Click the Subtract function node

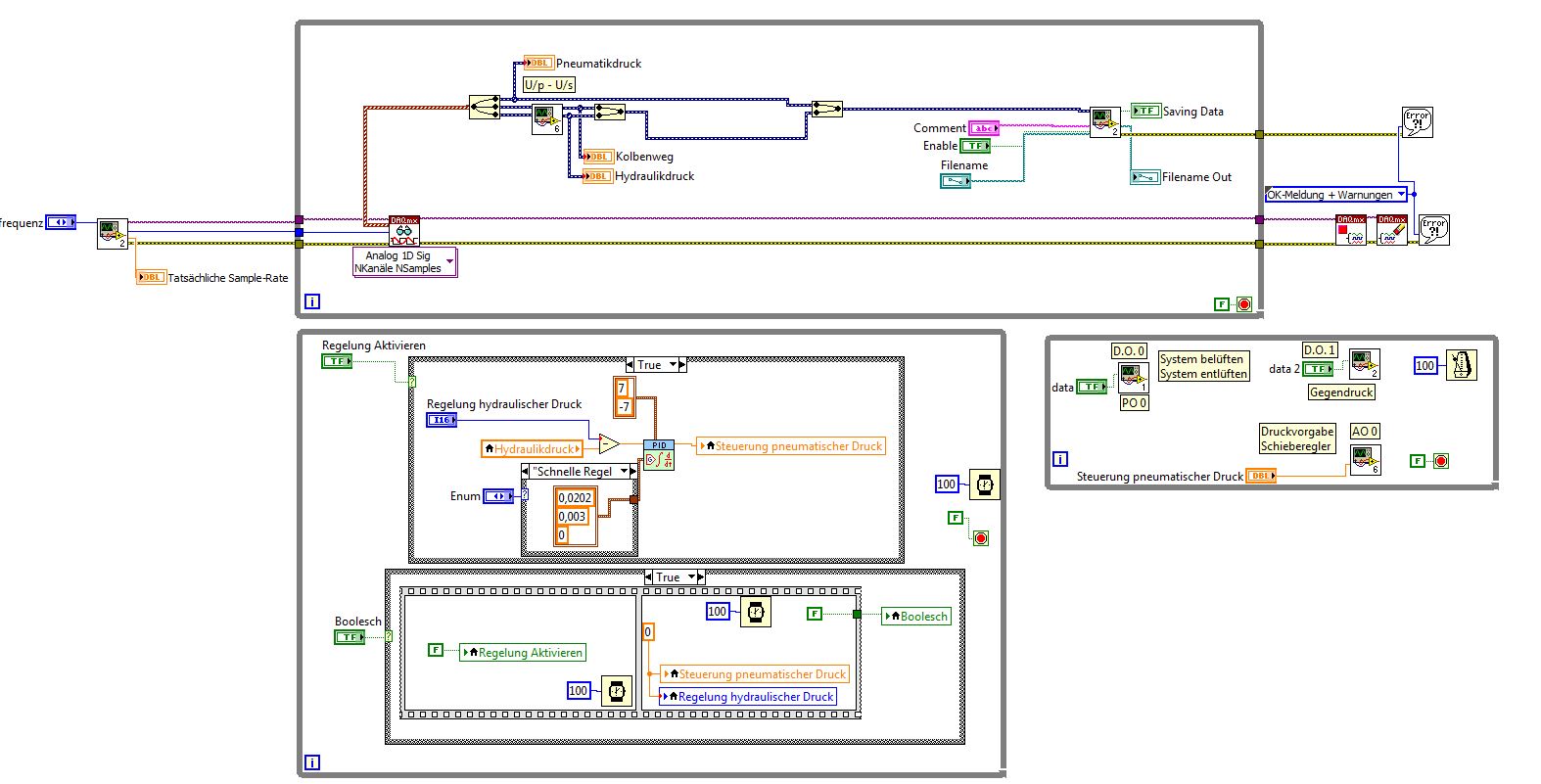[609, 444]
